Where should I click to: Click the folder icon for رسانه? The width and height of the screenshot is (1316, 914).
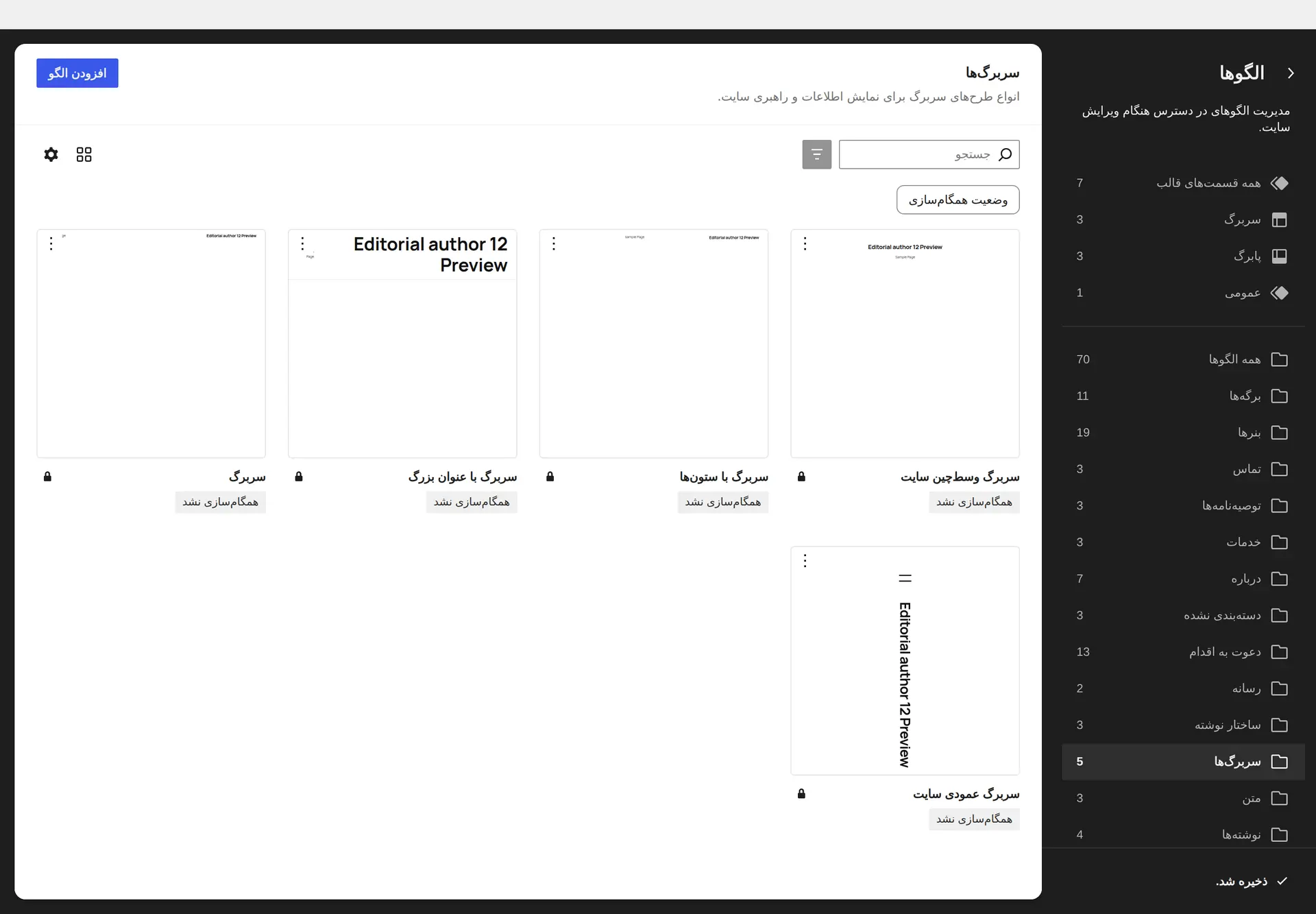[x=1279, y=688]
